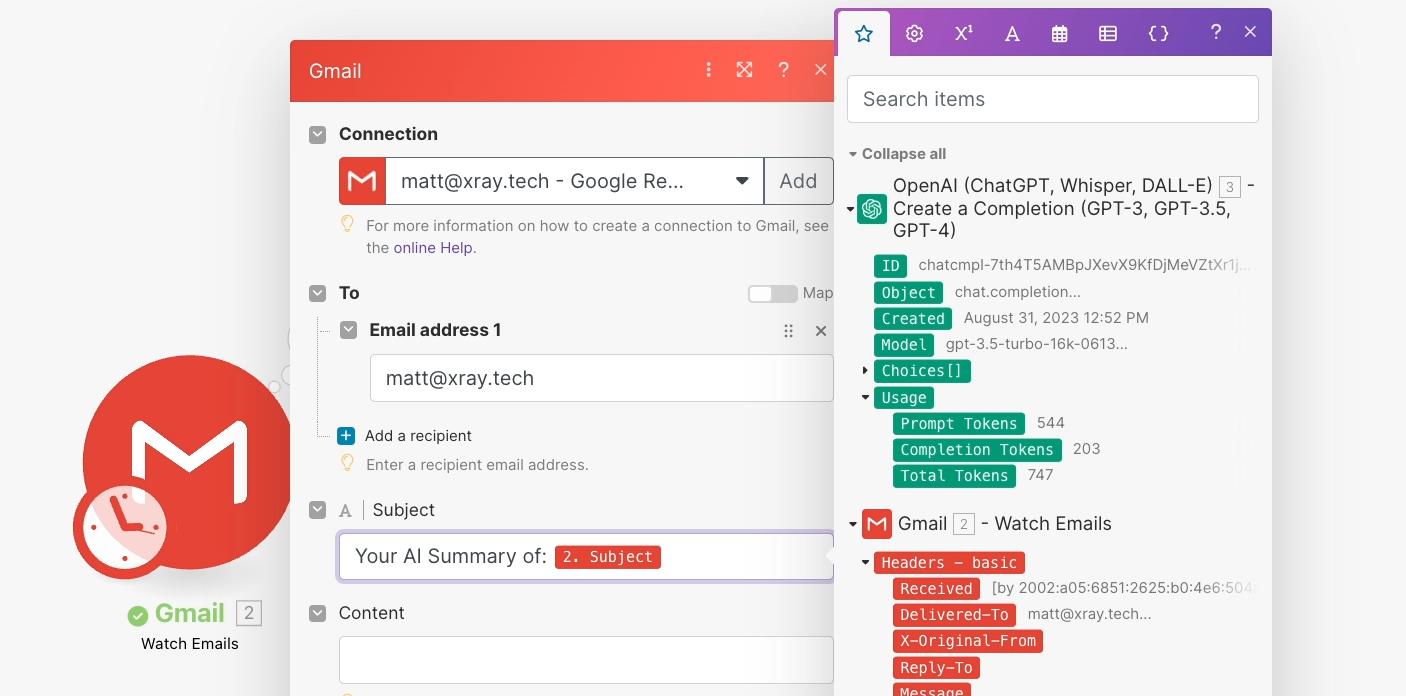Select the X-Original-From header pill
This screenshot has width=1406, height=696.
point(967,641)
